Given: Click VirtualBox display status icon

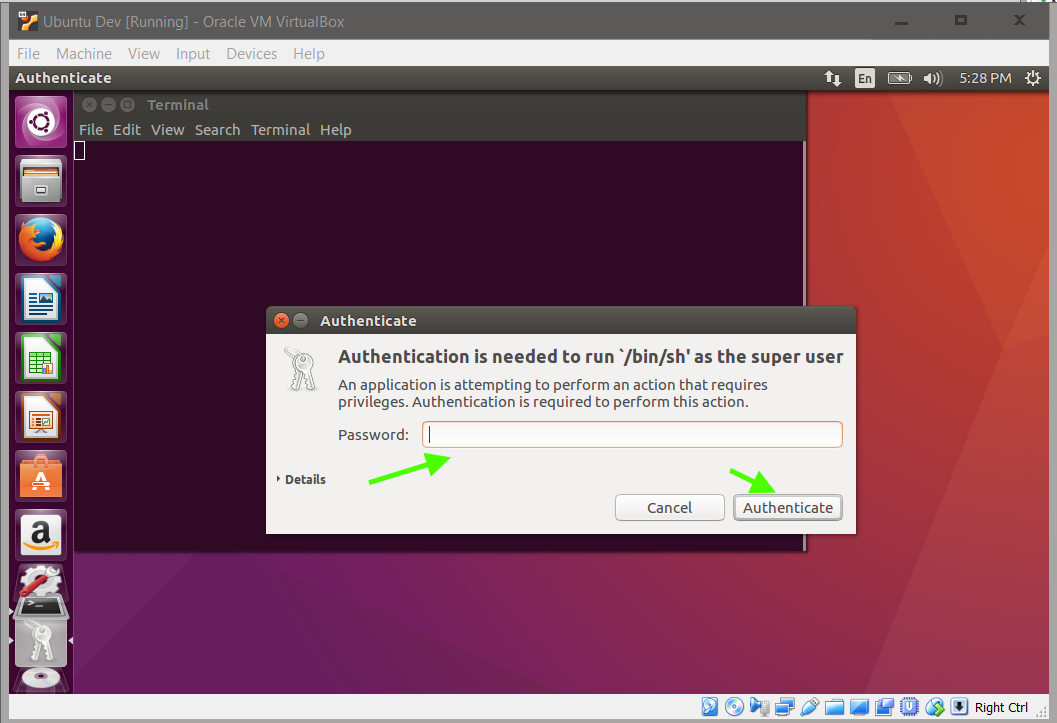Looking at the screenshot, I should [859, 707].
